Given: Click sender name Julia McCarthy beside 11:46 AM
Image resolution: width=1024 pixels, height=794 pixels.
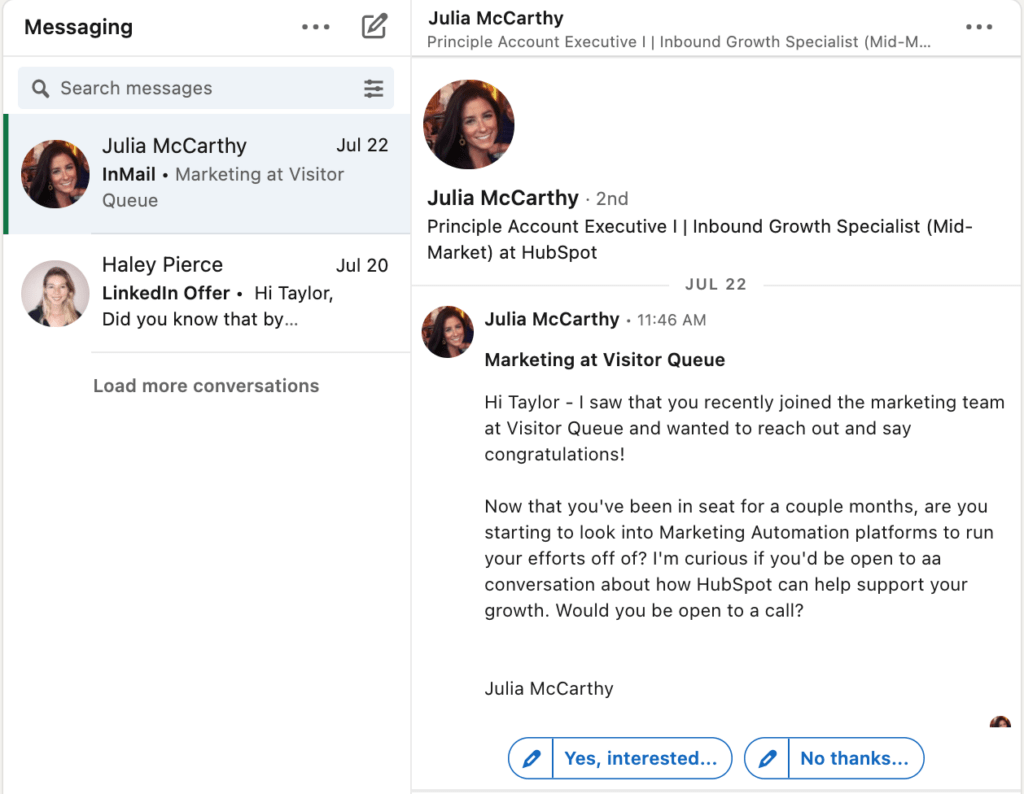Looking at the screenshot, I should click(x=552, y=319).
